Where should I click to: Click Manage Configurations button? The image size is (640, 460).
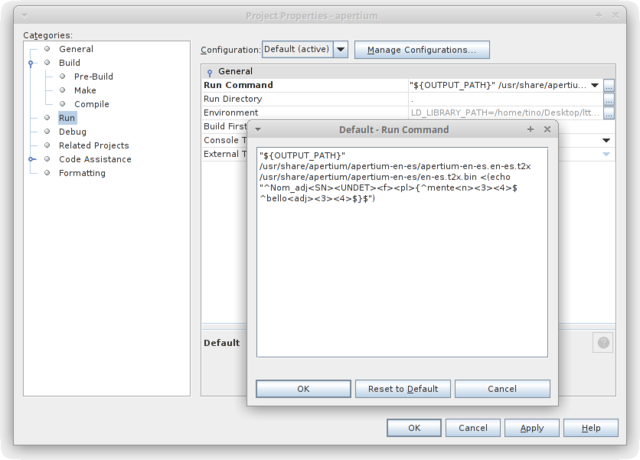point(421,49)
